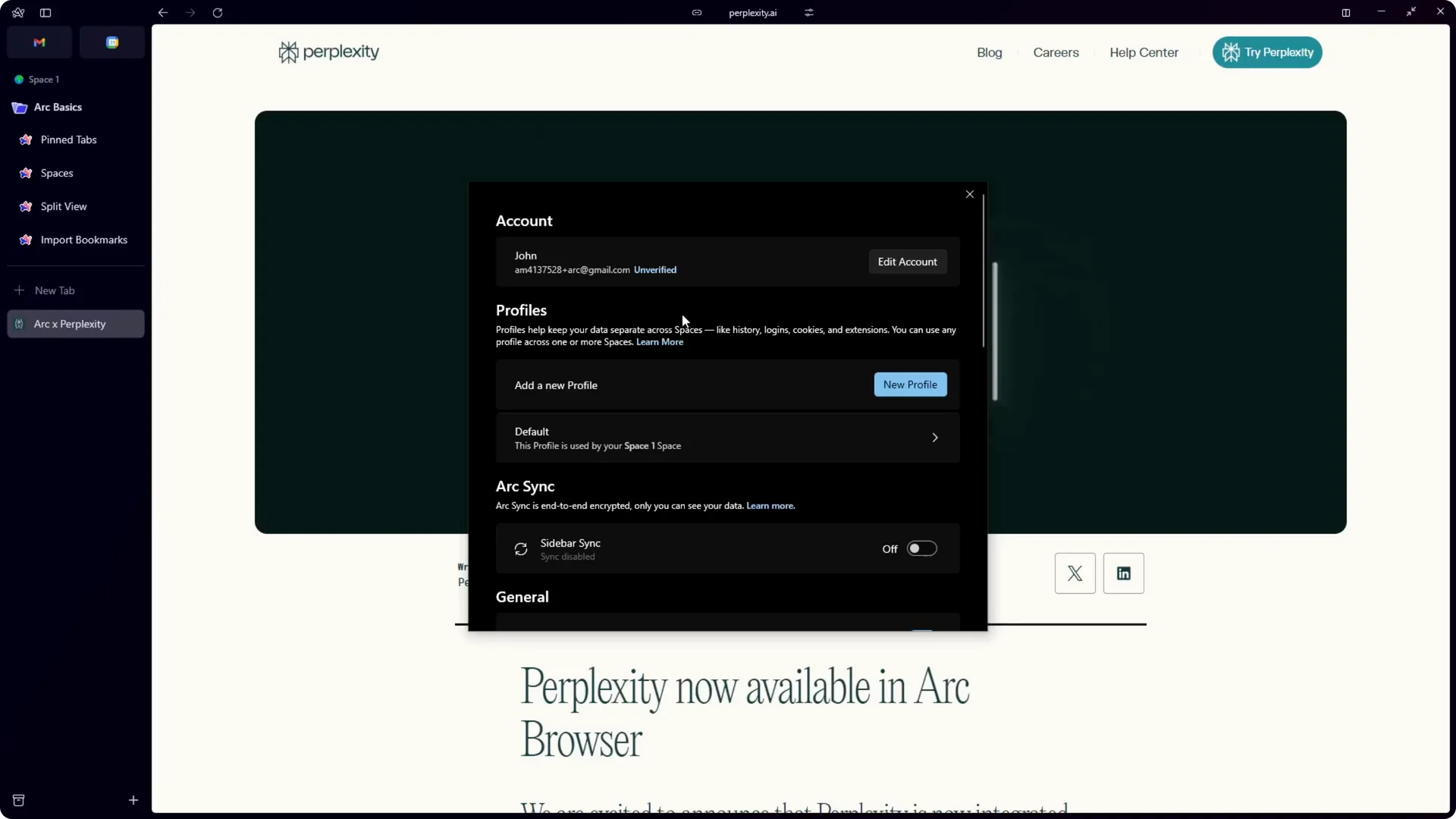Open the Careers menu item
Viewport: 1456px width, 819px height.
(x=1056, y=52)
